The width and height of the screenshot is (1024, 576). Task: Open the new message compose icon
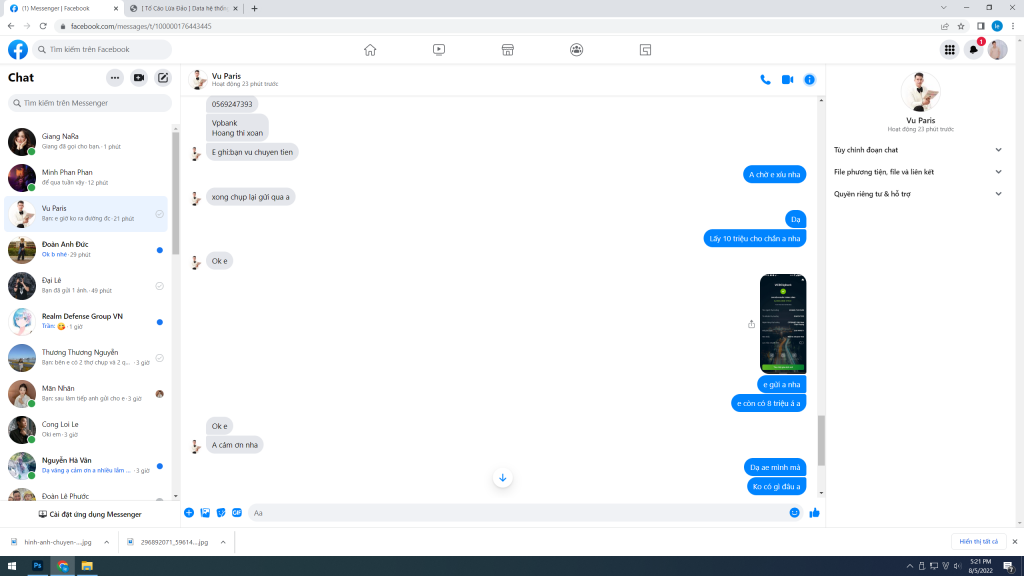(163, 78)
